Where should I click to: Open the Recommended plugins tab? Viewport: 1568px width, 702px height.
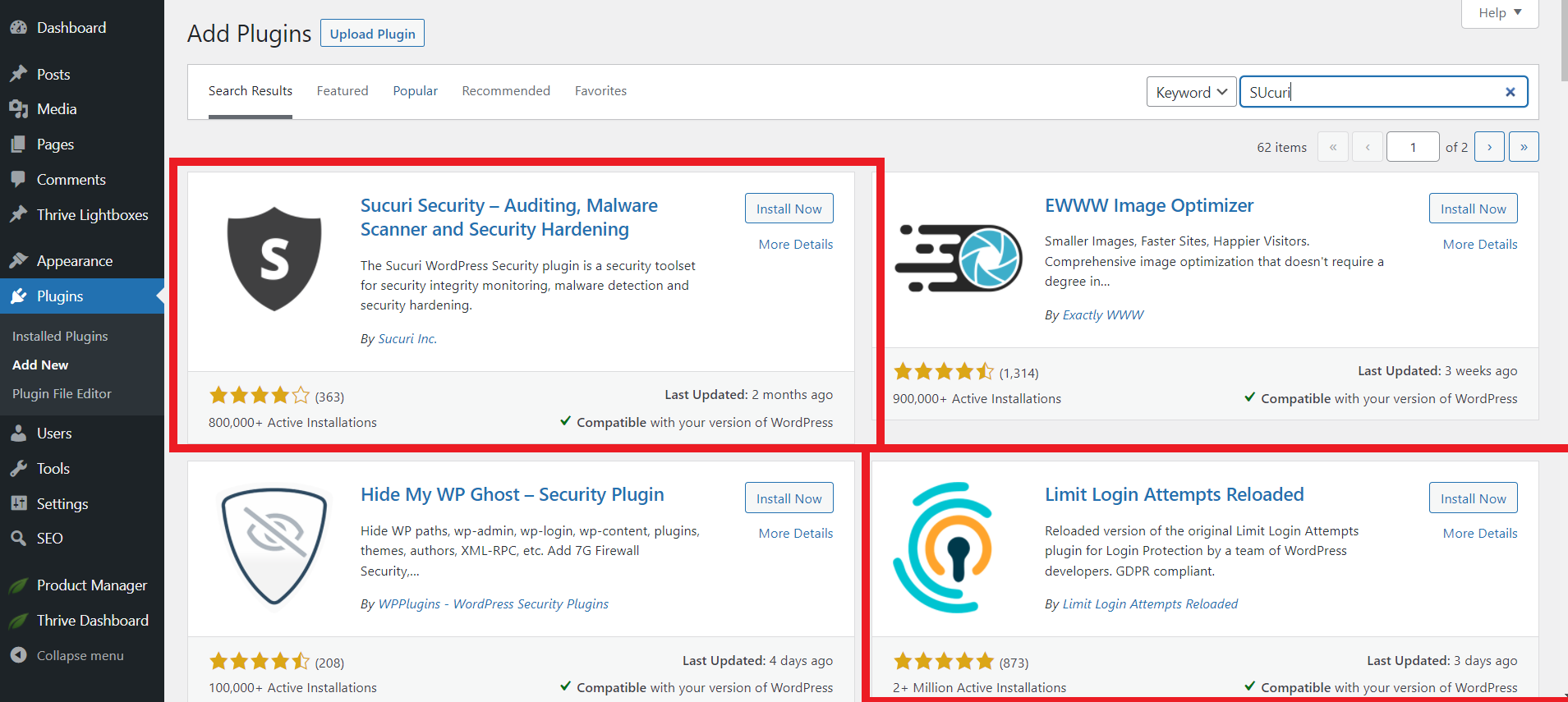[506, 90]
